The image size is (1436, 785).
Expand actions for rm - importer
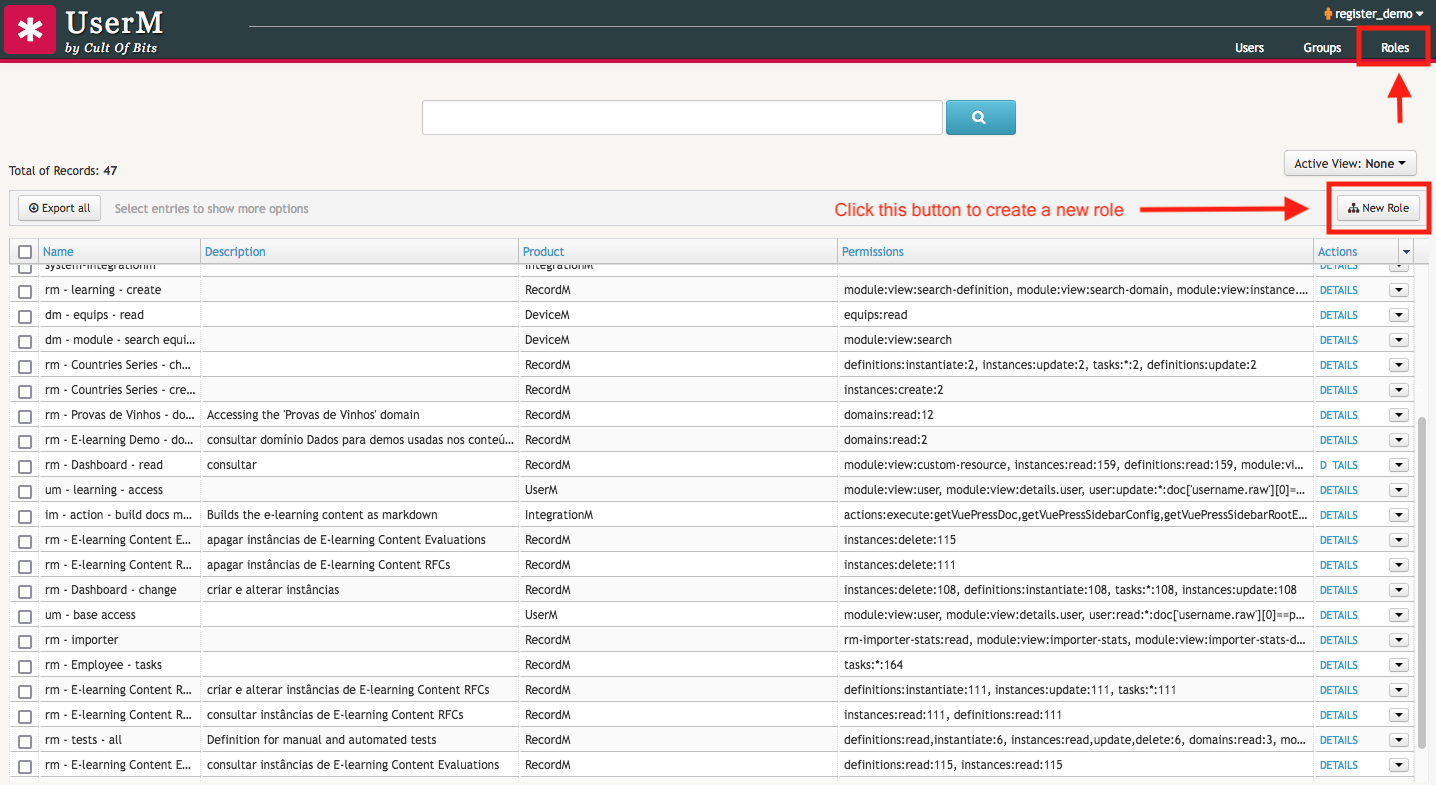click(x=1399, y=640)
